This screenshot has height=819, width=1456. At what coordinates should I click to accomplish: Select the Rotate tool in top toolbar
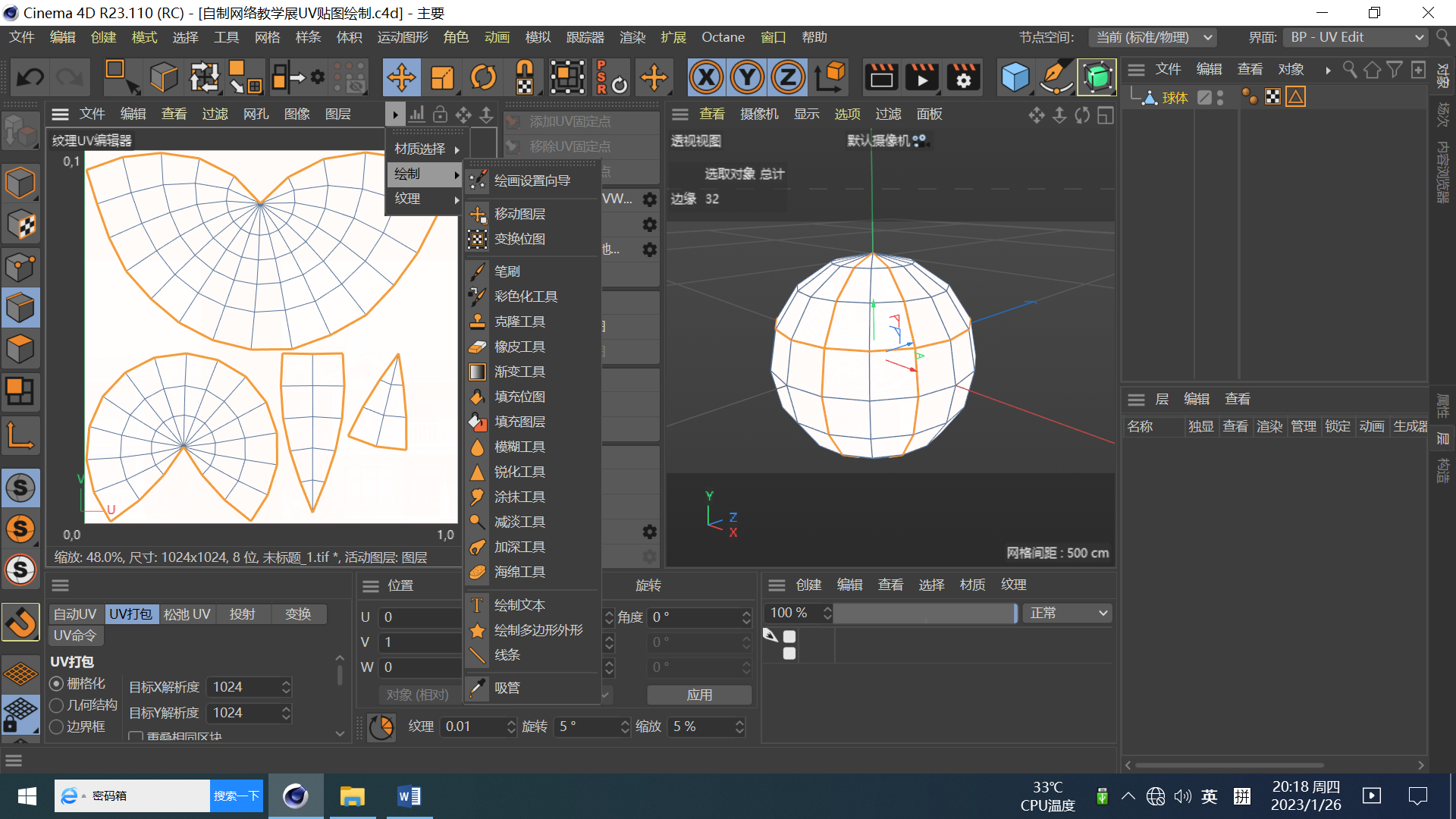(483, 77)
